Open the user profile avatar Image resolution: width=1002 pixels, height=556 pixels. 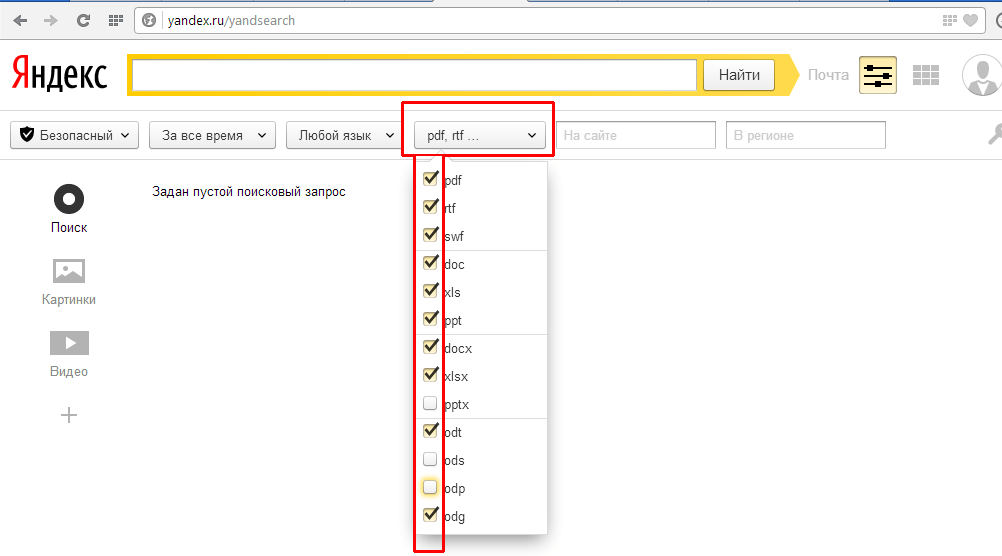(x=982, y=75)
